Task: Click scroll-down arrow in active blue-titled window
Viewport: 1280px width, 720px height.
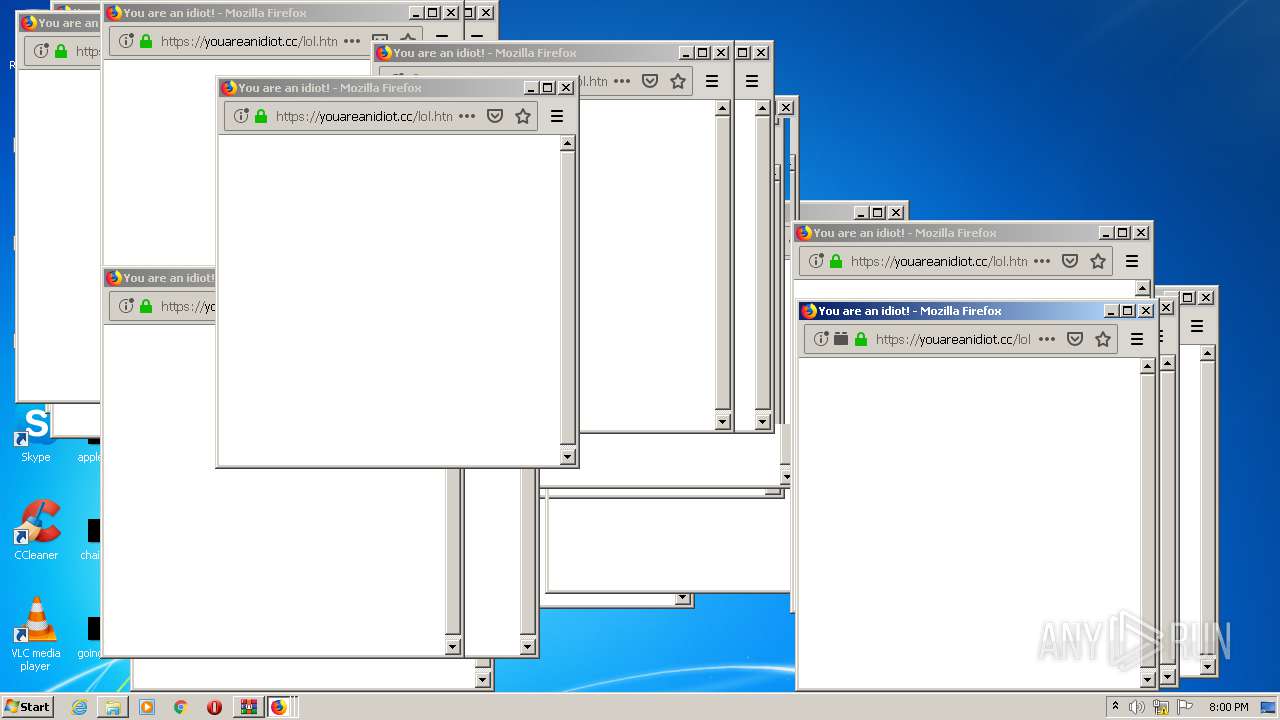Action: [1147, 680]
